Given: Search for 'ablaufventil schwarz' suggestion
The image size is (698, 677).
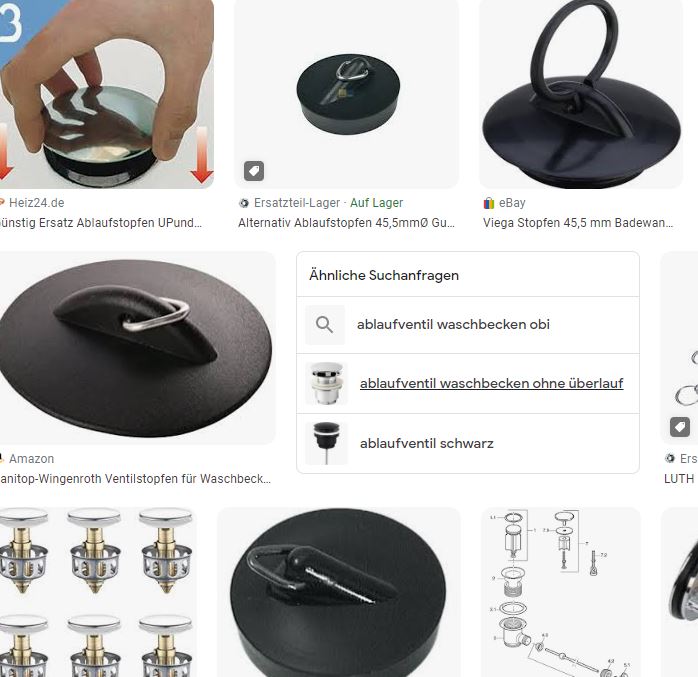Looking at the screenshot, I should (x=426, y=443).
